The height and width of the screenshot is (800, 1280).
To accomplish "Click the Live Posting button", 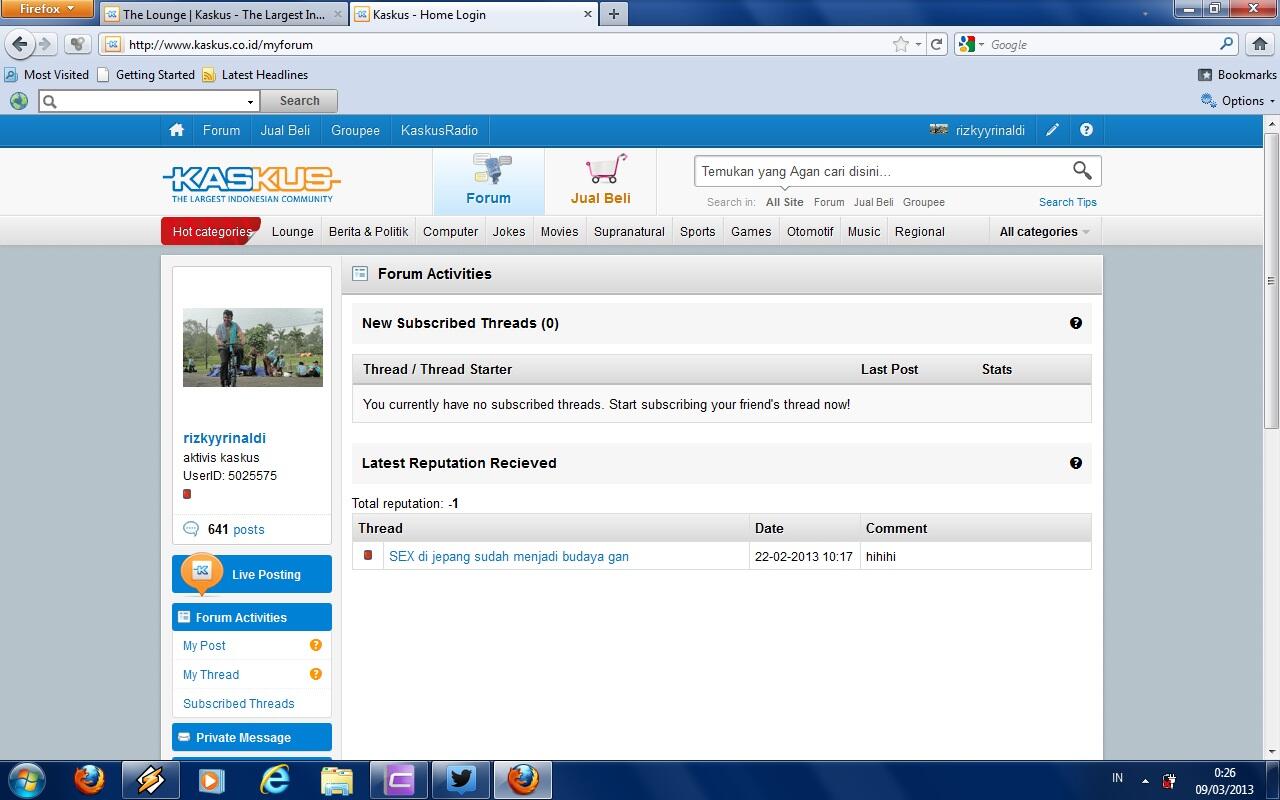I will (x=252, y=574).
